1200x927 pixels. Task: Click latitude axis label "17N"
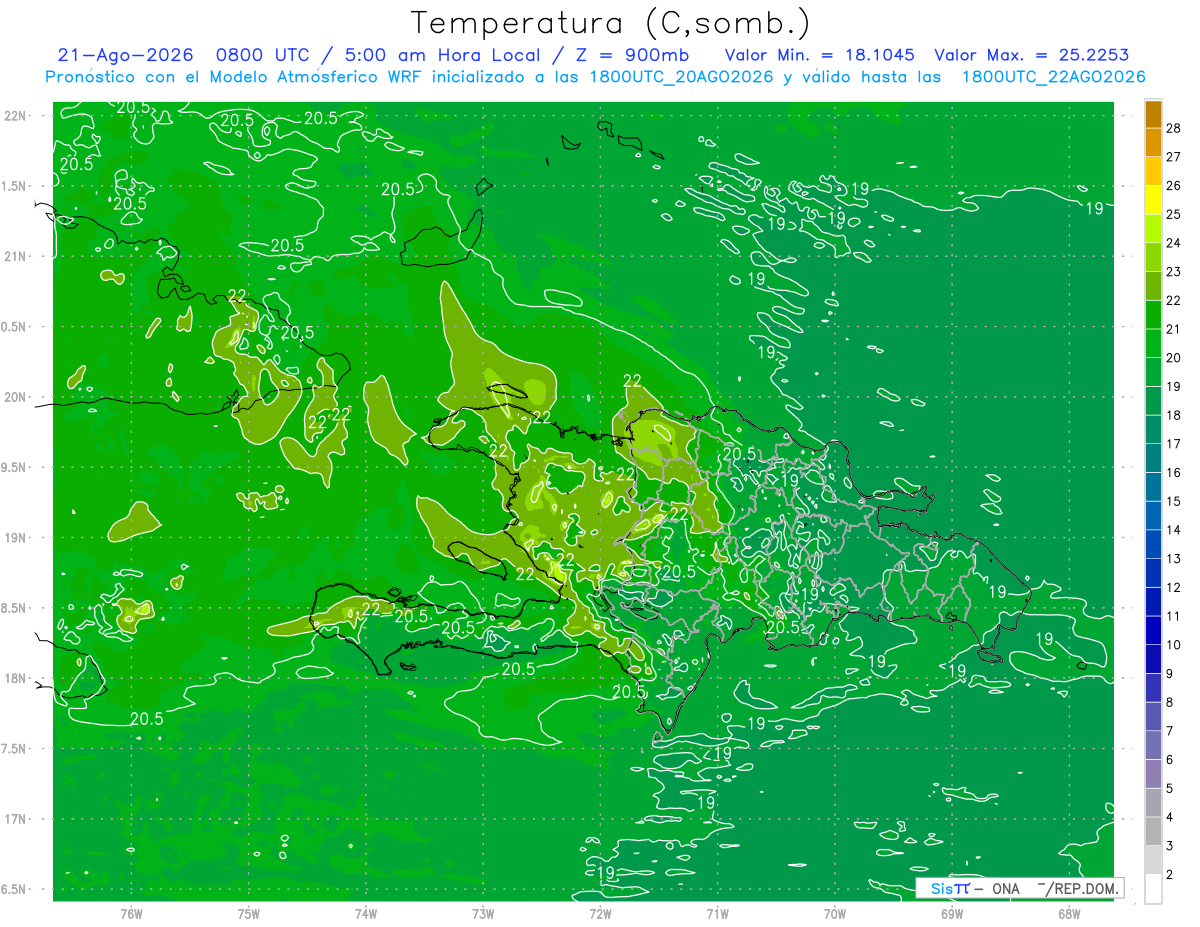[16, 819]
